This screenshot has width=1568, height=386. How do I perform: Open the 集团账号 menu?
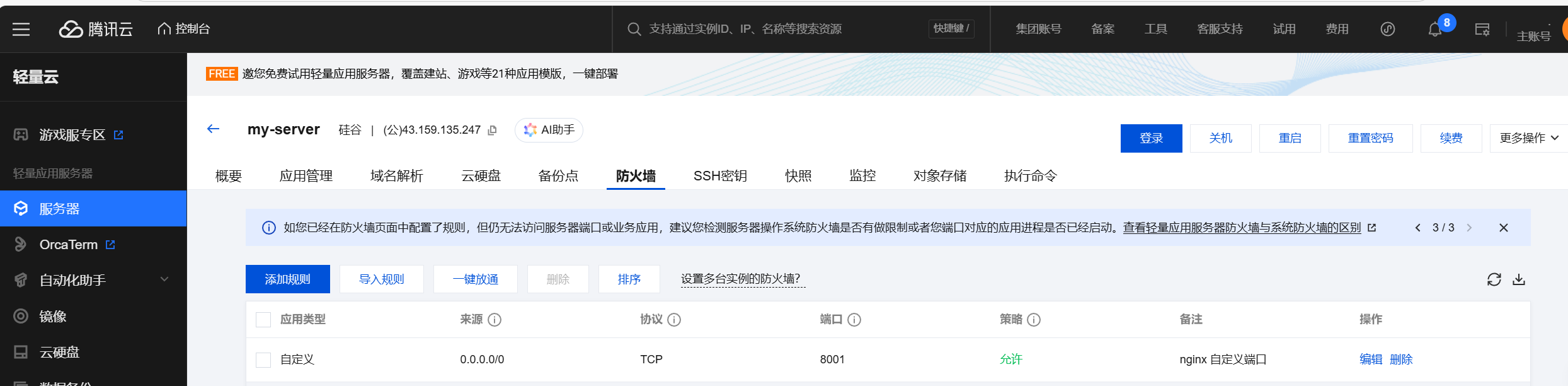(x=1038, y=29)
